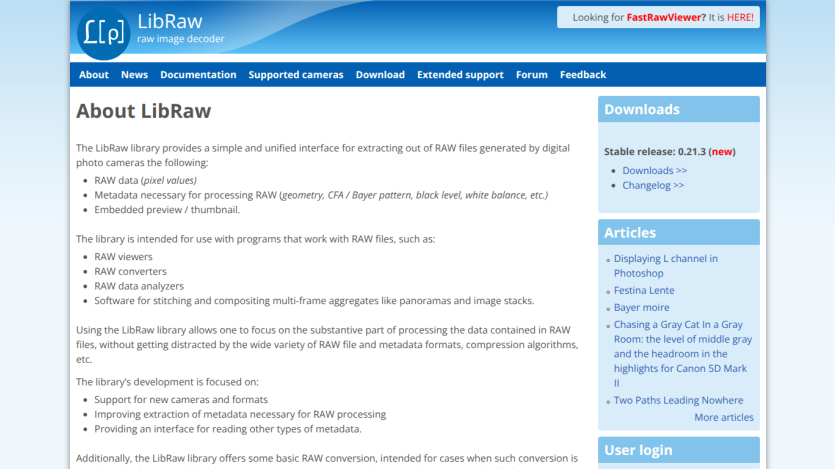835x469 pixels.
Task: Follow the FastRawViewer link in the banner
Action: [x=666, y=17]
